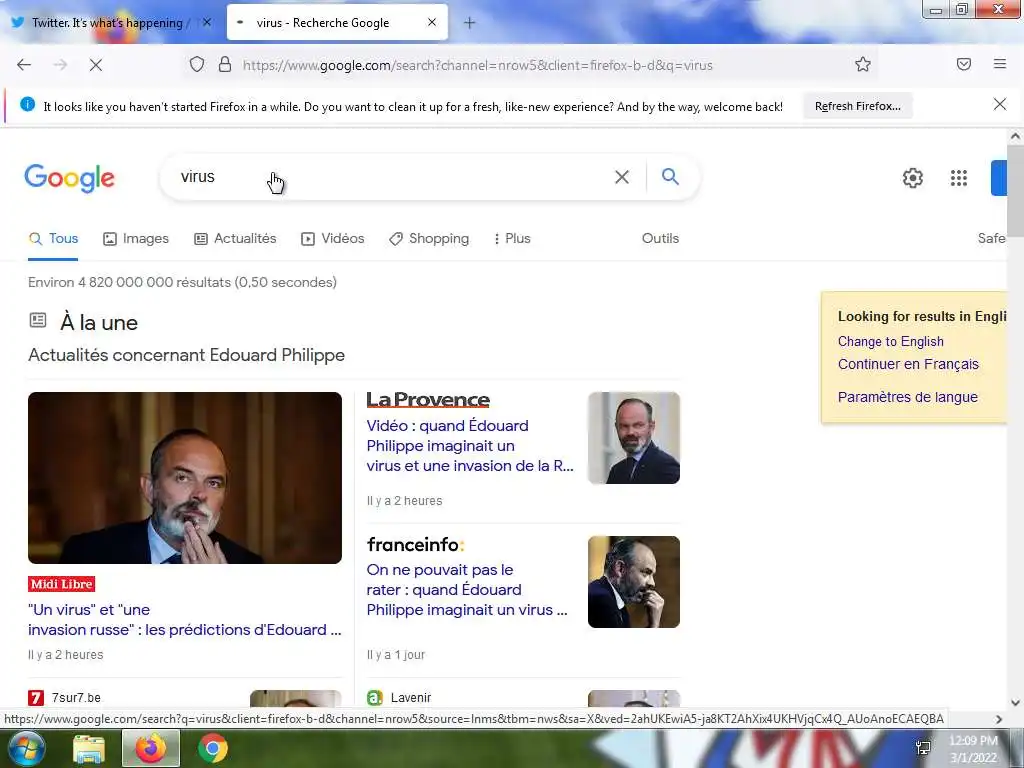Switch to the Twitter tab
This screenshot has height=768, width=1024.
coord(109,23)
